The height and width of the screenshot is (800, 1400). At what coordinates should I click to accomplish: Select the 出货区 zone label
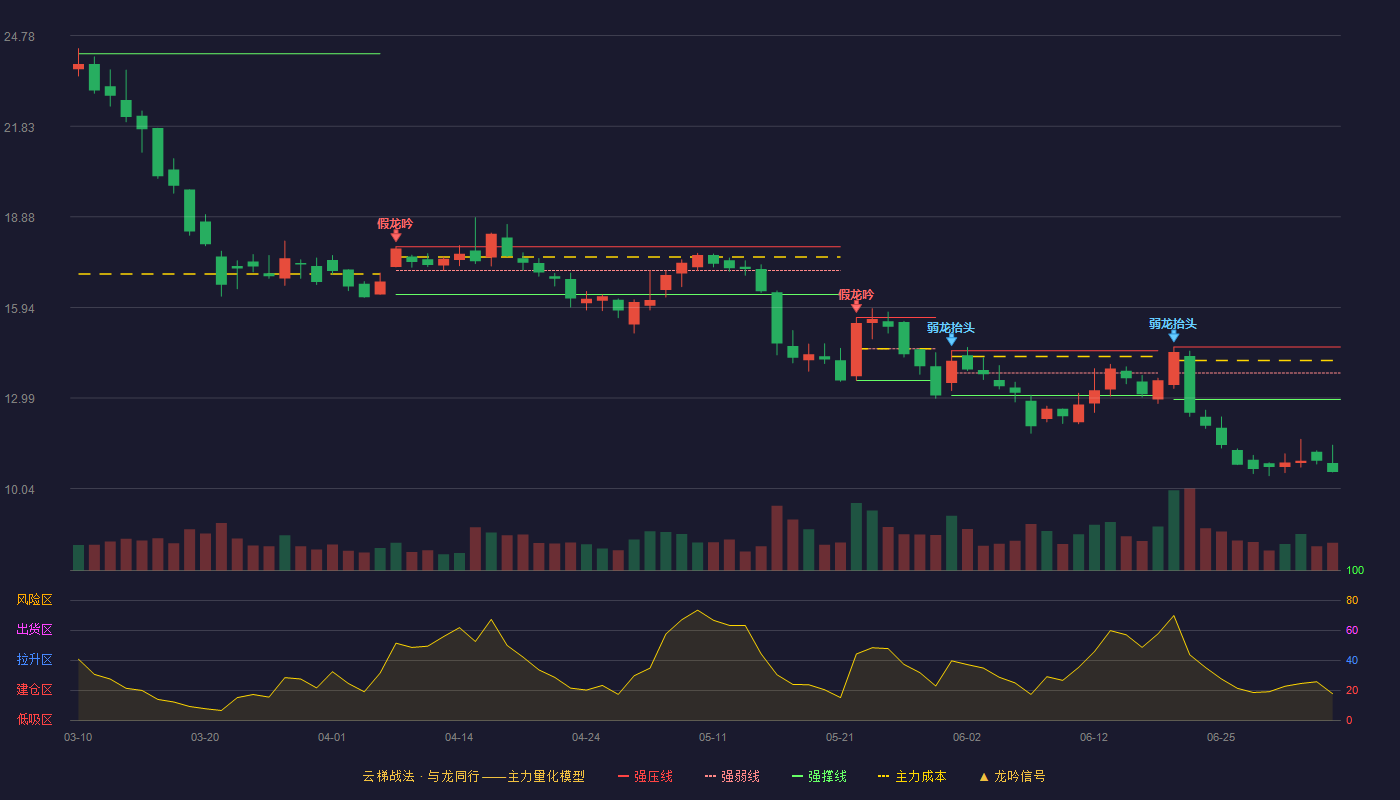pos(34,630)
